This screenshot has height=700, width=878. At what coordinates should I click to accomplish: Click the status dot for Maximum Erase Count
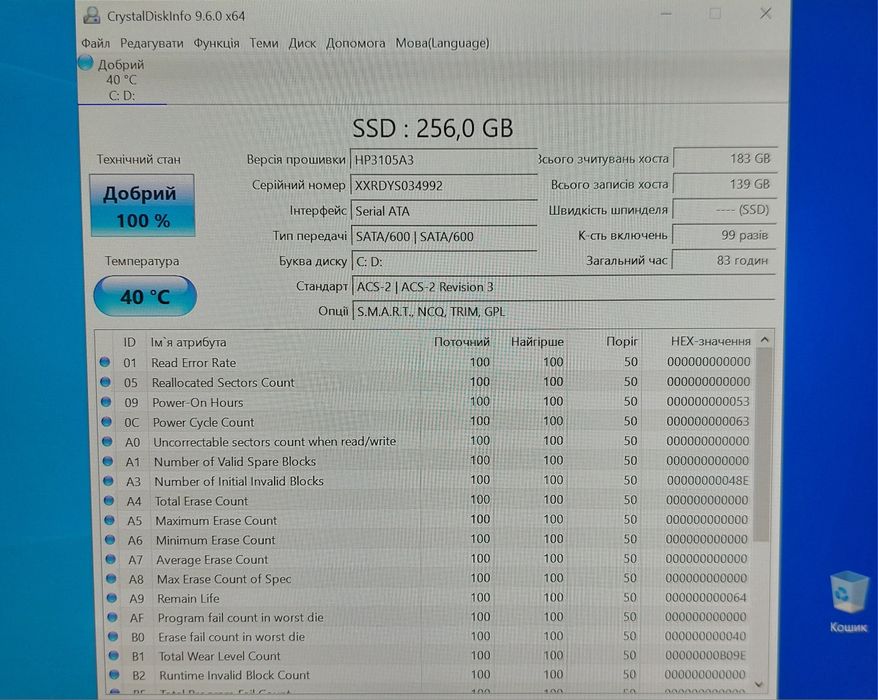pyautogui.click(x=109, y=520)
